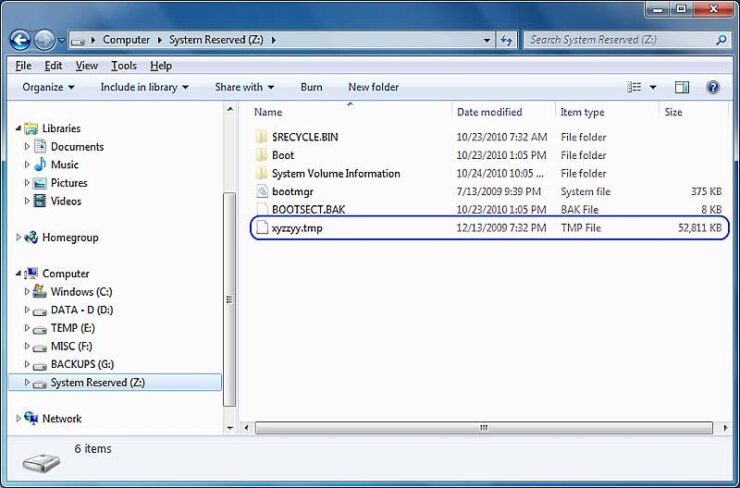Open the Tools menu
This screenshot has height=488, width=740.
(124, 66)
